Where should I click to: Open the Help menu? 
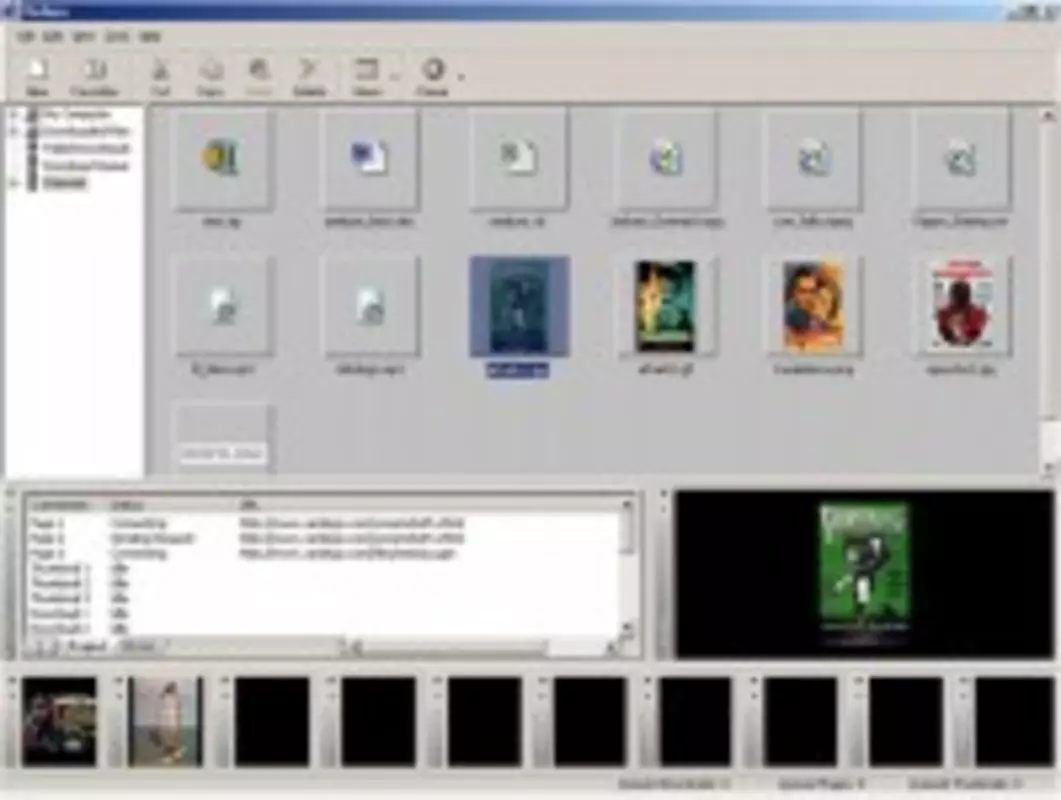(x=150, y=37)
